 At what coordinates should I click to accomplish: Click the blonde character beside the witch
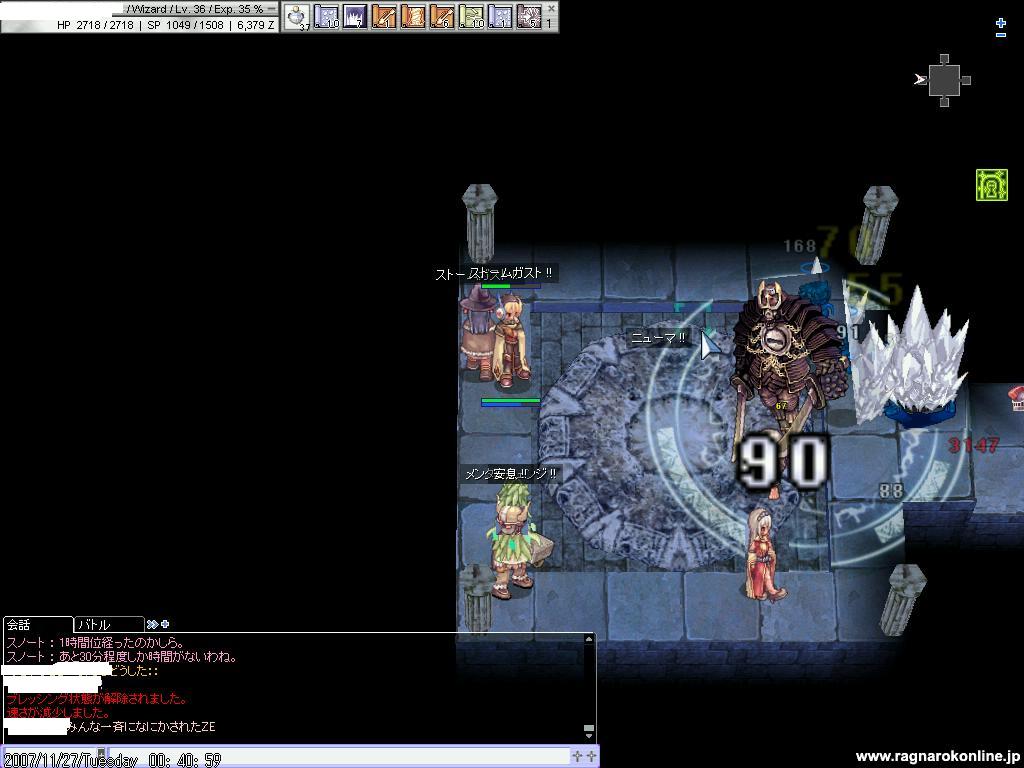click(x=511, y=340)
